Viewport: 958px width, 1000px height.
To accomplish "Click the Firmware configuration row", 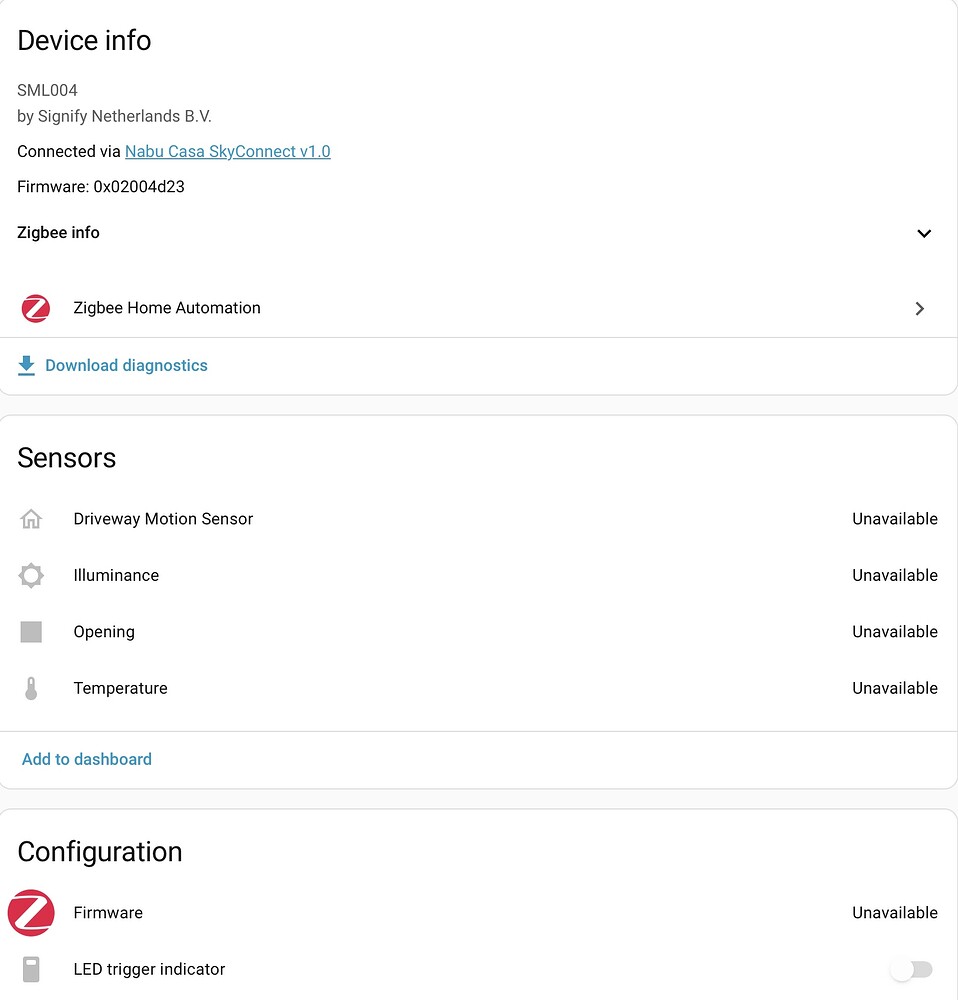I will [107, 912].
